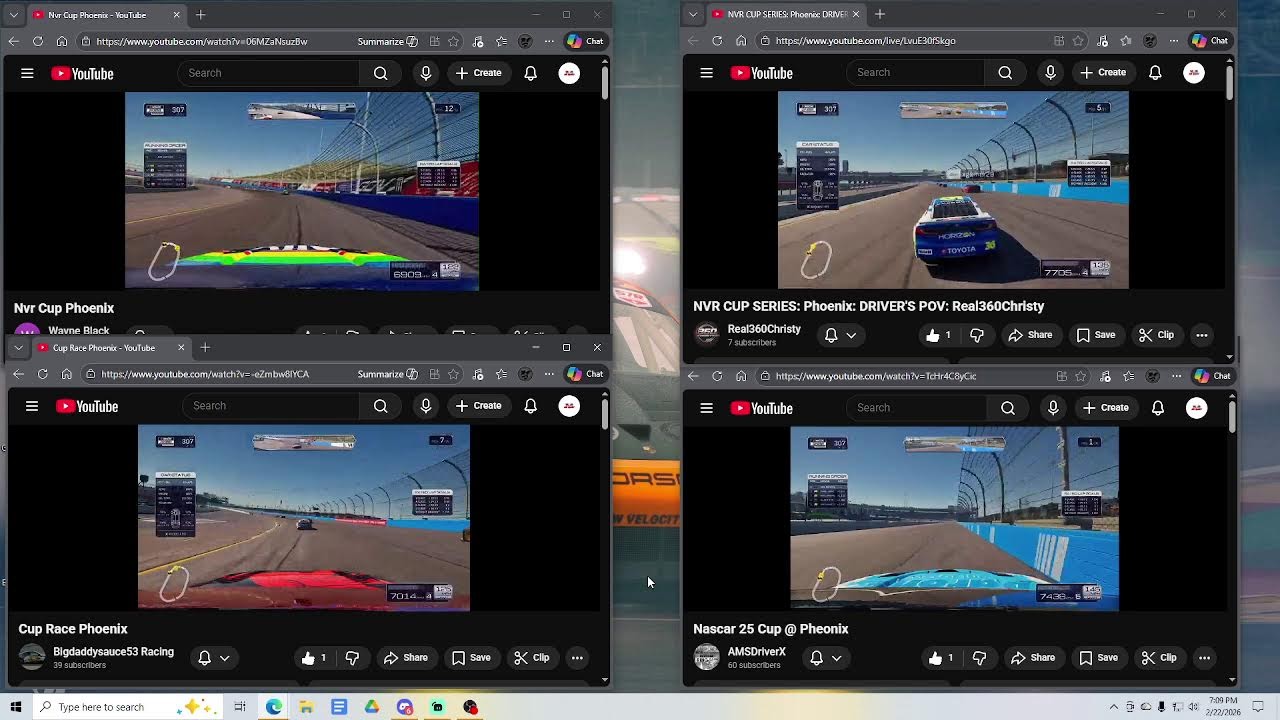Image resolution: width=1280 pixels, height=720 pixels.
Task: Expand Real360Christy subscription chevron
Action: point(851,335)
